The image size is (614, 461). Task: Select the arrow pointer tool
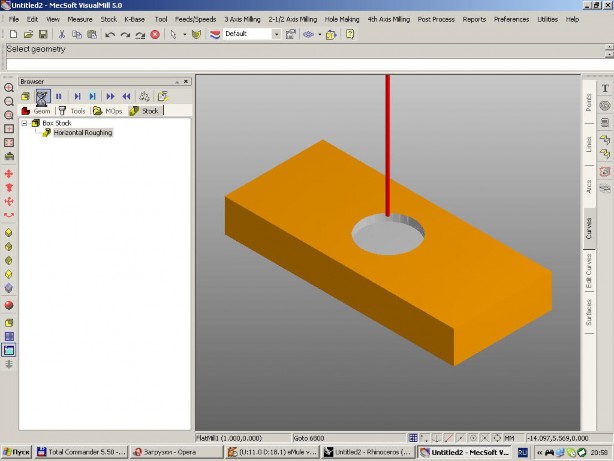[x=173, y=34]
